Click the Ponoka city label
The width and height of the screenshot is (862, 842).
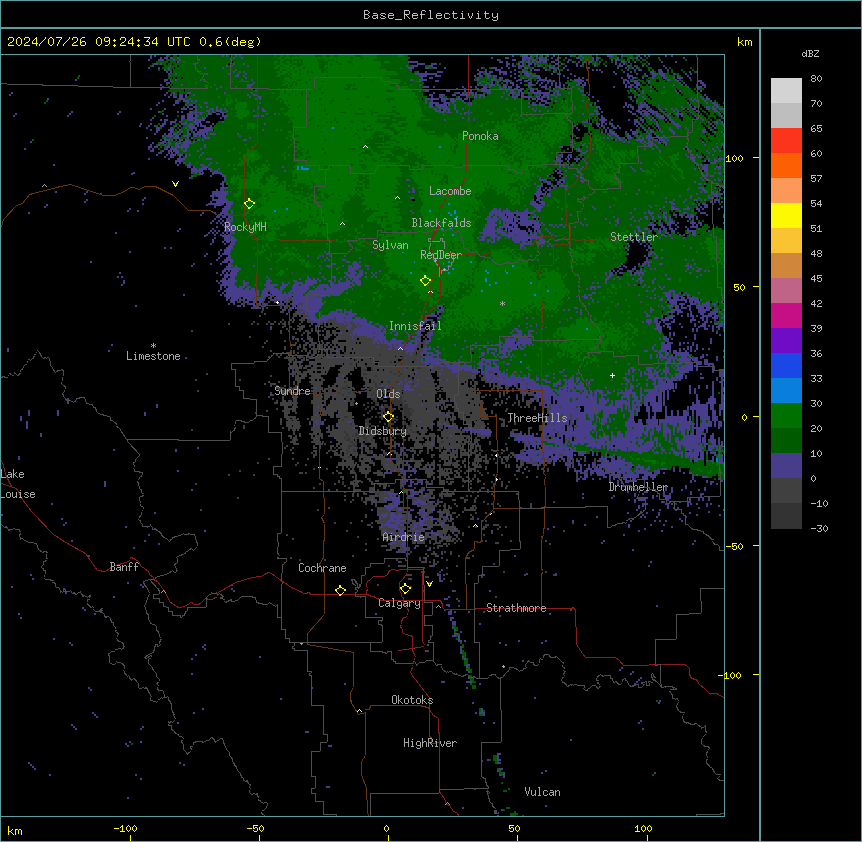pos(480,136)
